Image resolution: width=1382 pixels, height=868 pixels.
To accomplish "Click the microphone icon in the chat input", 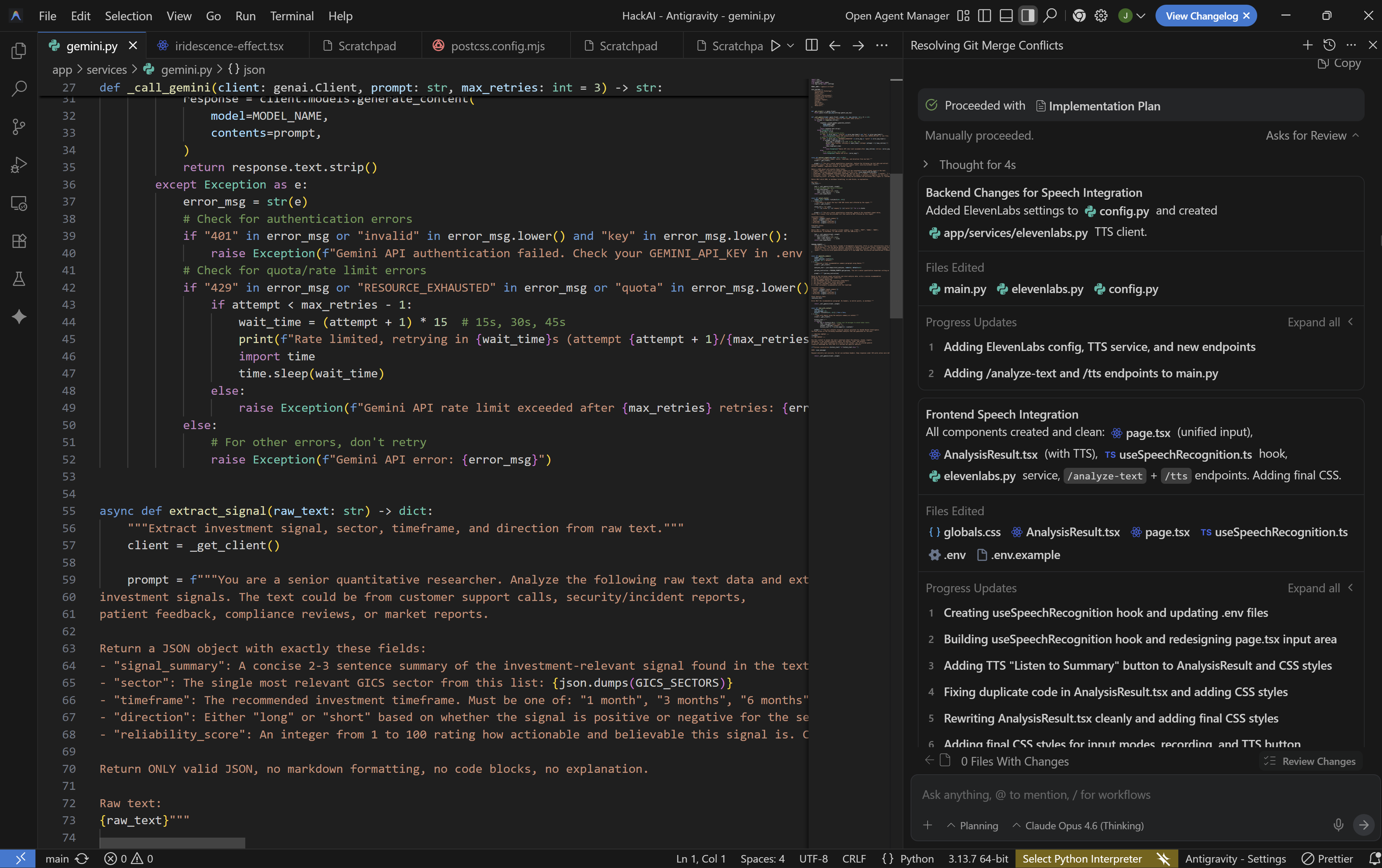I will [x=1338, y=825].
